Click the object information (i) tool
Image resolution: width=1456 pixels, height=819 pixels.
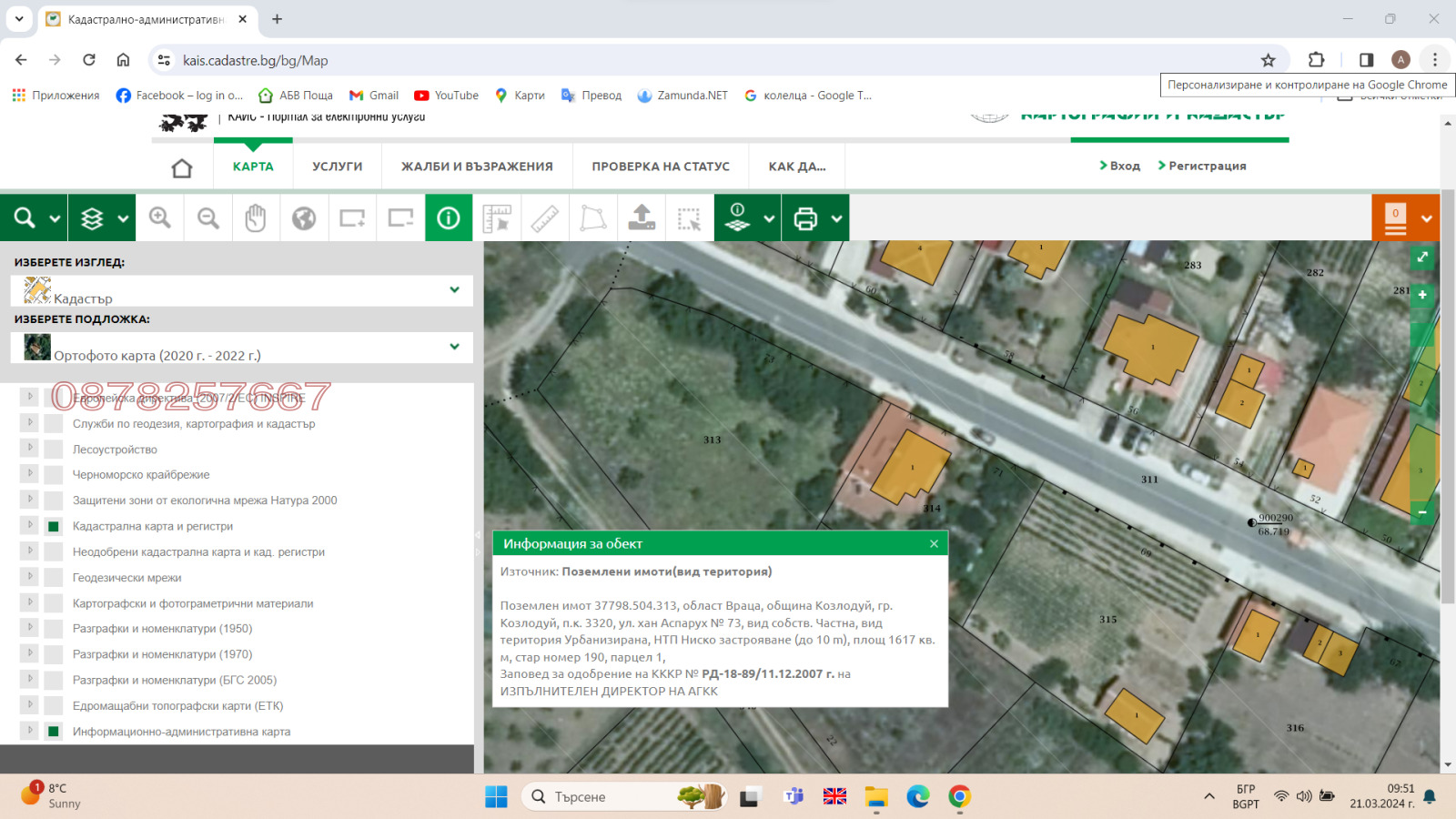pyautogui.click(x=449, y=217)
